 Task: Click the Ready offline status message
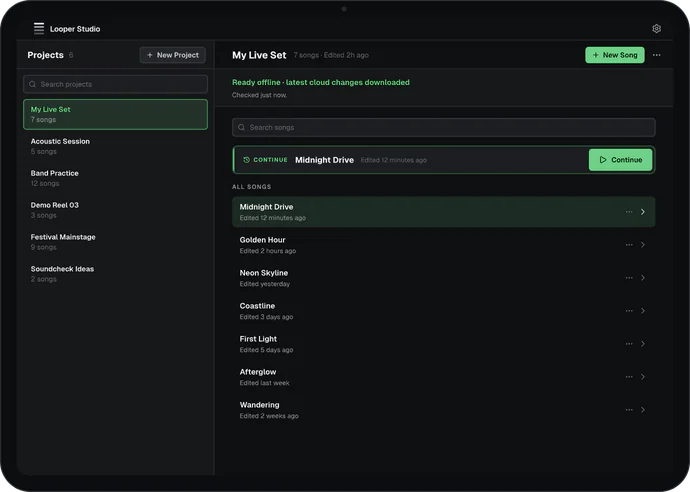coord(321,82)
